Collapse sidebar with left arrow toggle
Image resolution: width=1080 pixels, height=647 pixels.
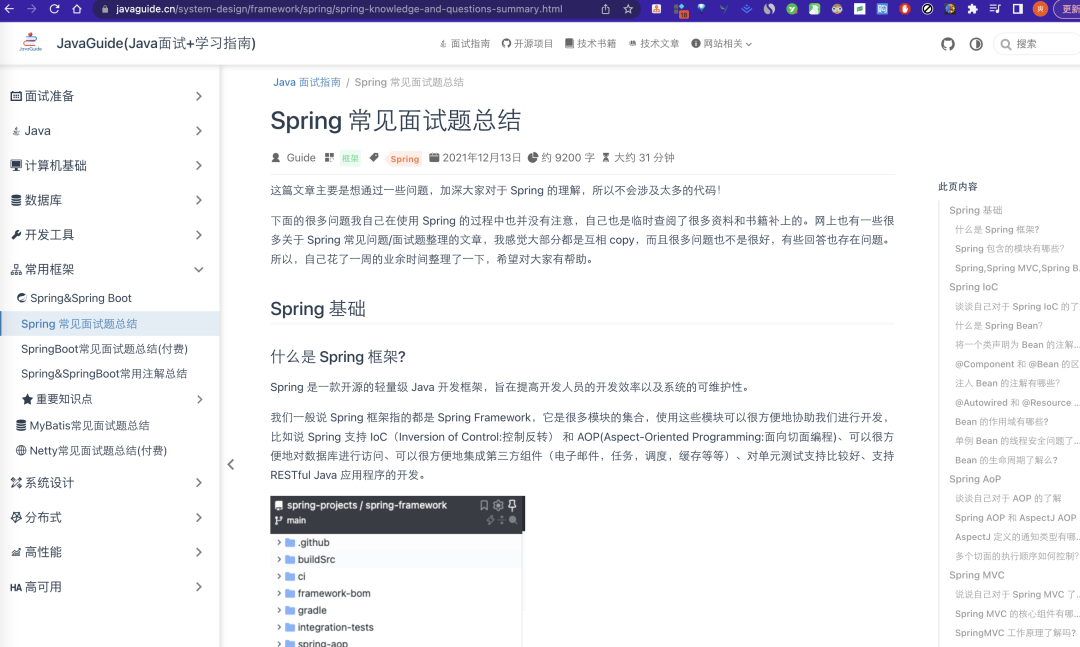click(x=231, y=464)
